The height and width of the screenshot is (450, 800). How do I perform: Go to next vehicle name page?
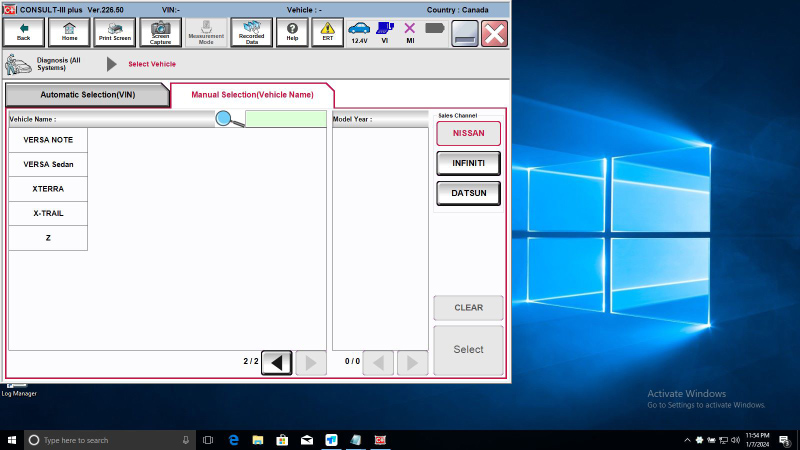pos(311,363)
